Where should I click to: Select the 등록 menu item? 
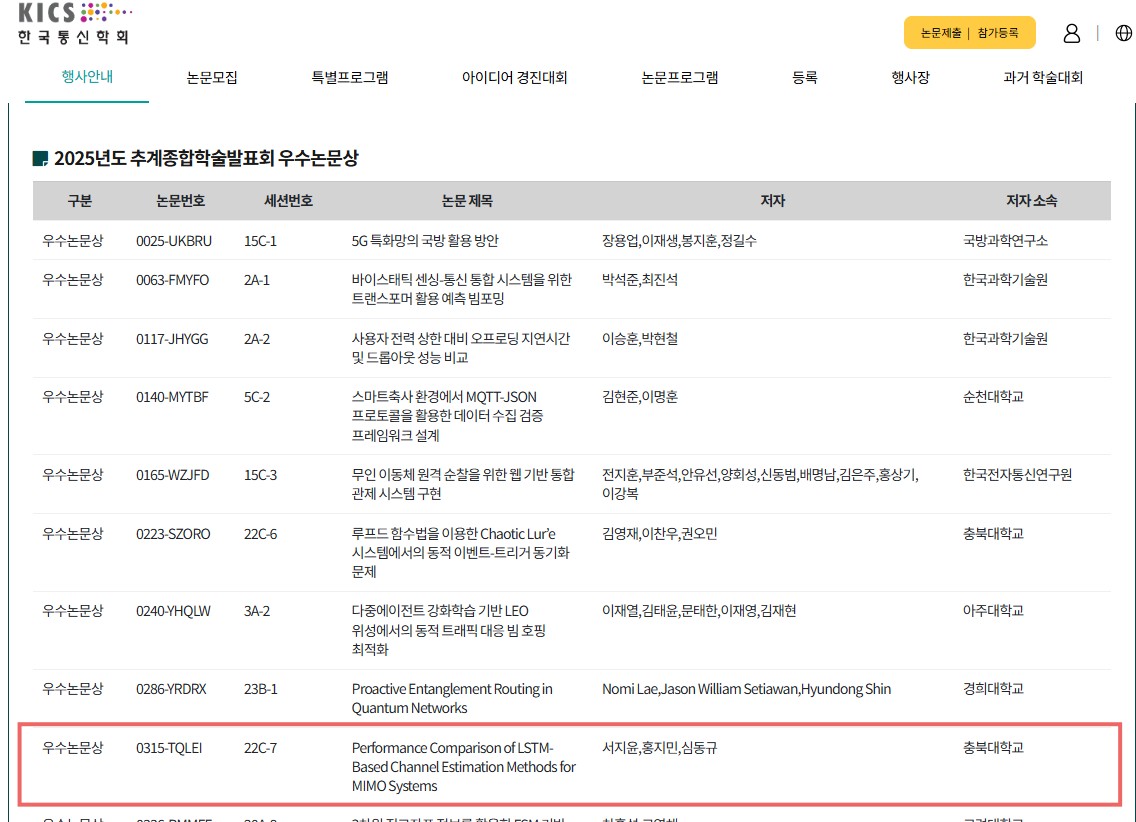pos(804,77)
